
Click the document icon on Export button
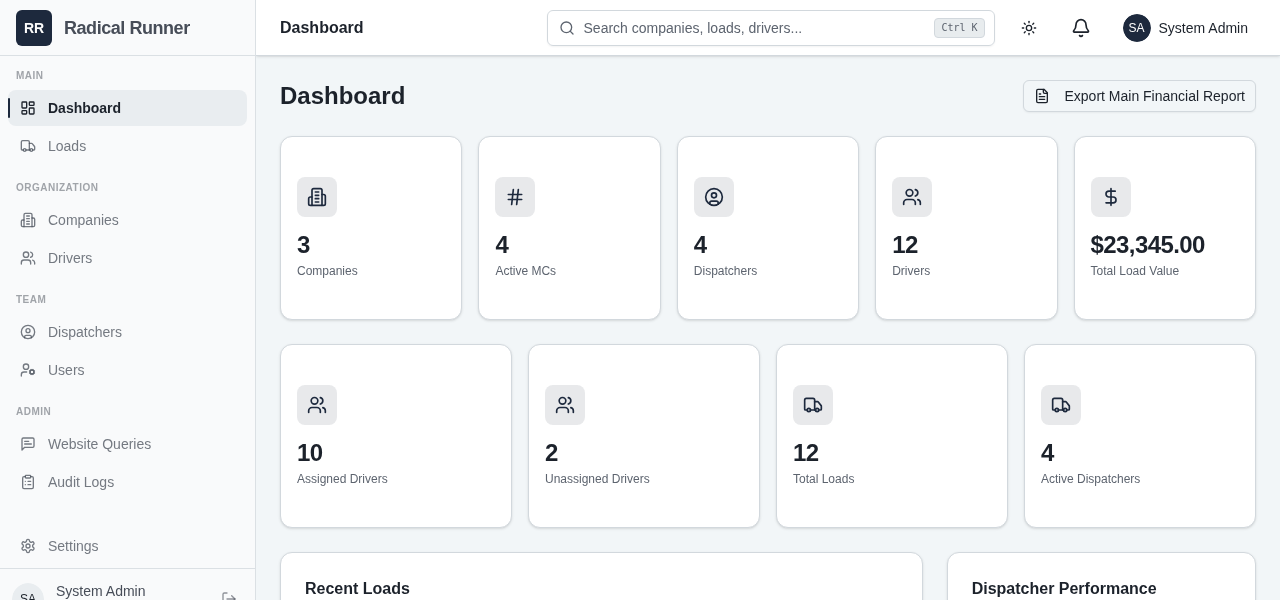[1042, 96]
